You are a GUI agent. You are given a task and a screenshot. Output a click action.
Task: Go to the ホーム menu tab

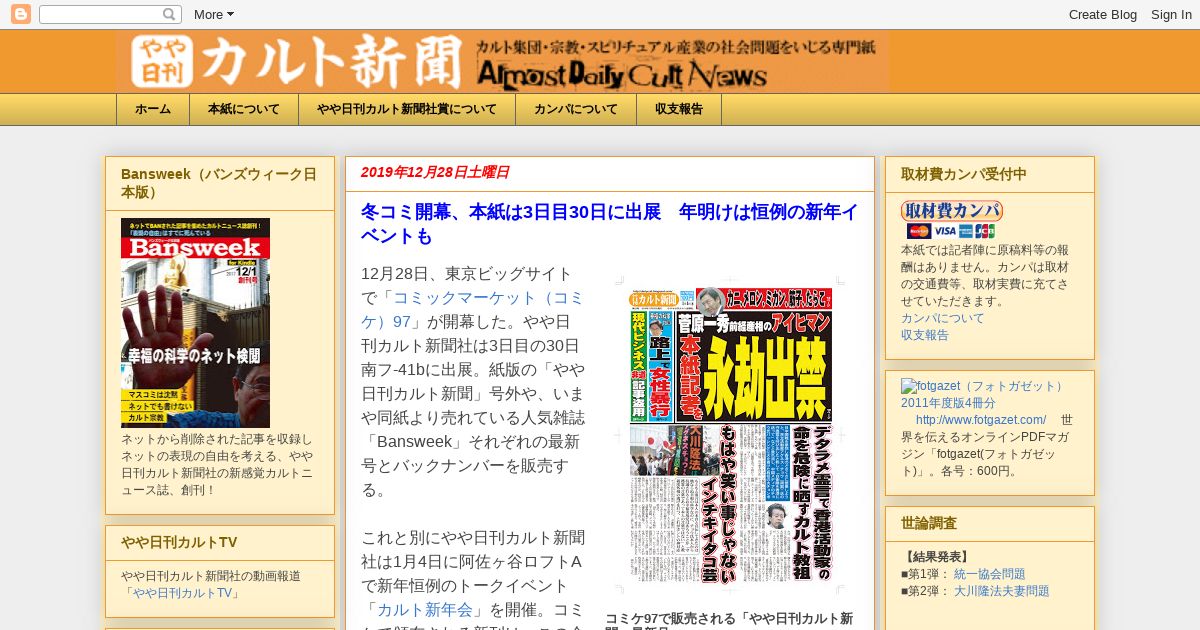coord(153,109)
